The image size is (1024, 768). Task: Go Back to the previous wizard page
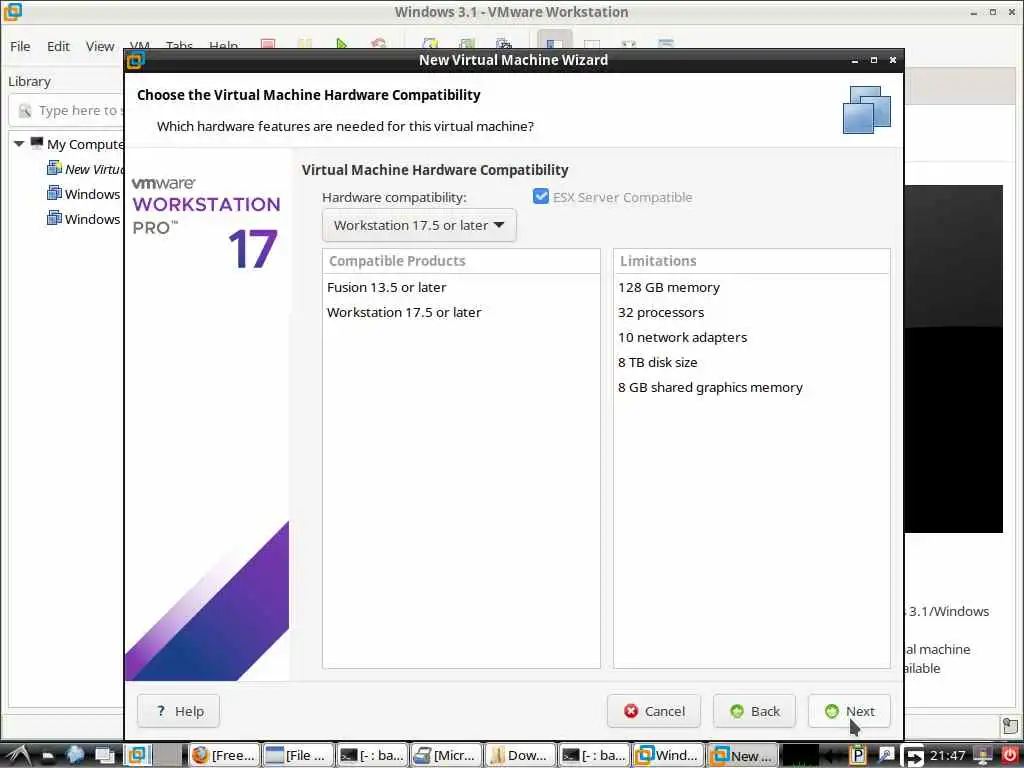coord(754,711)
